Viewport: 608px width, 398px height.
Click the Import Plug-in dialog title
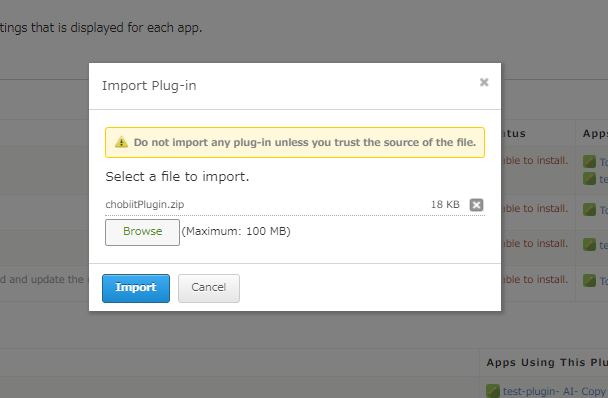coord(149,86)
